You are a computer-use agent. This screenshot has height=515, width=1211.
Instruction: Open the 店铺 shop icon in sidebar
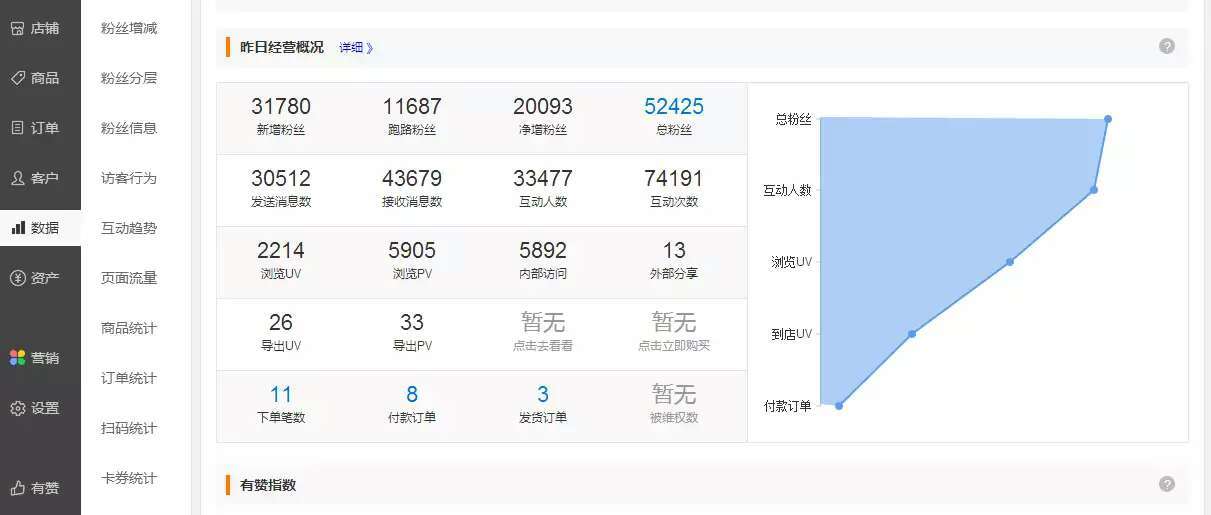point(17,28)
